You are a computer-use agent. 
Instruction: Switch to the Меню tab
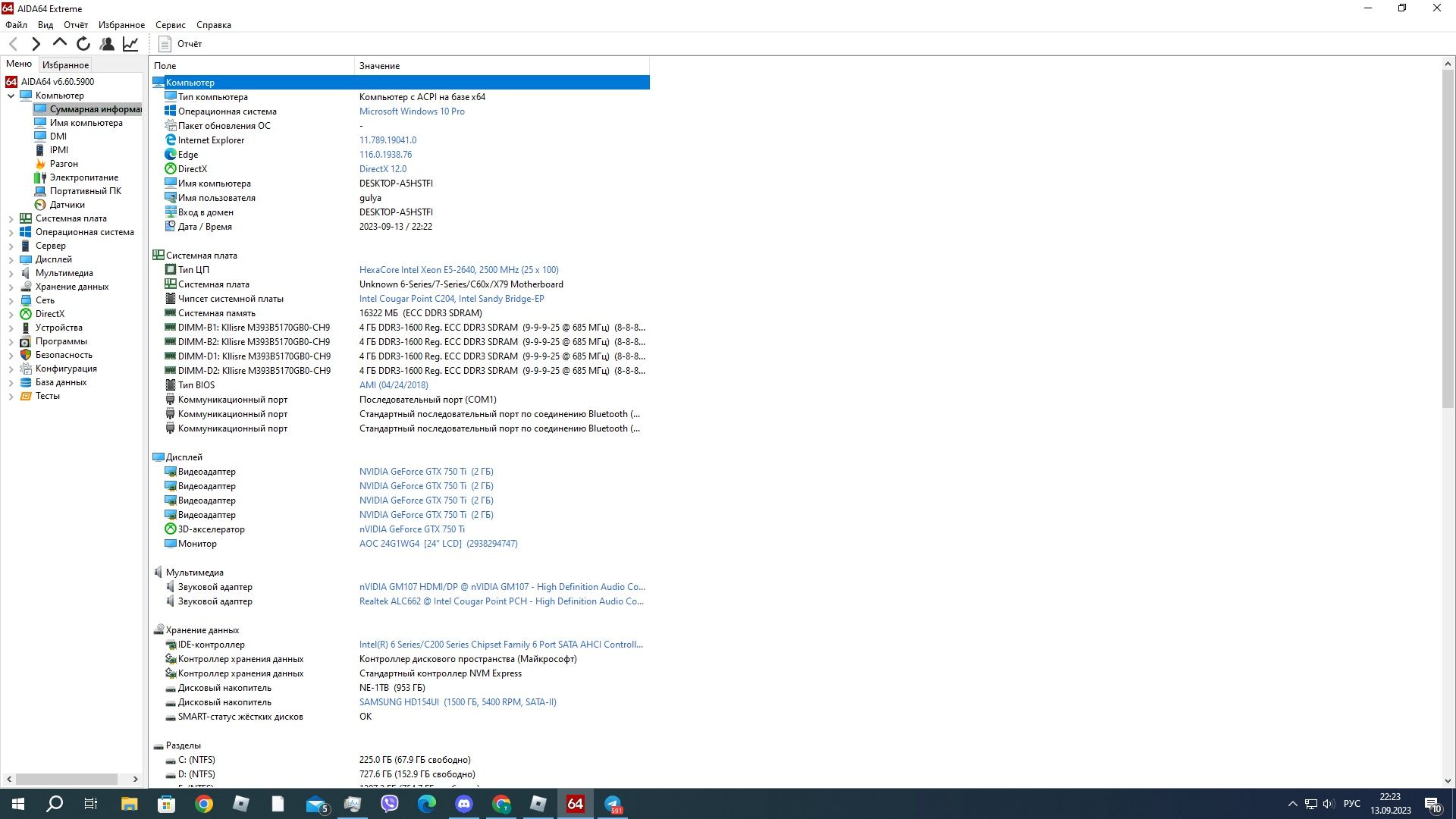(19, 64)
